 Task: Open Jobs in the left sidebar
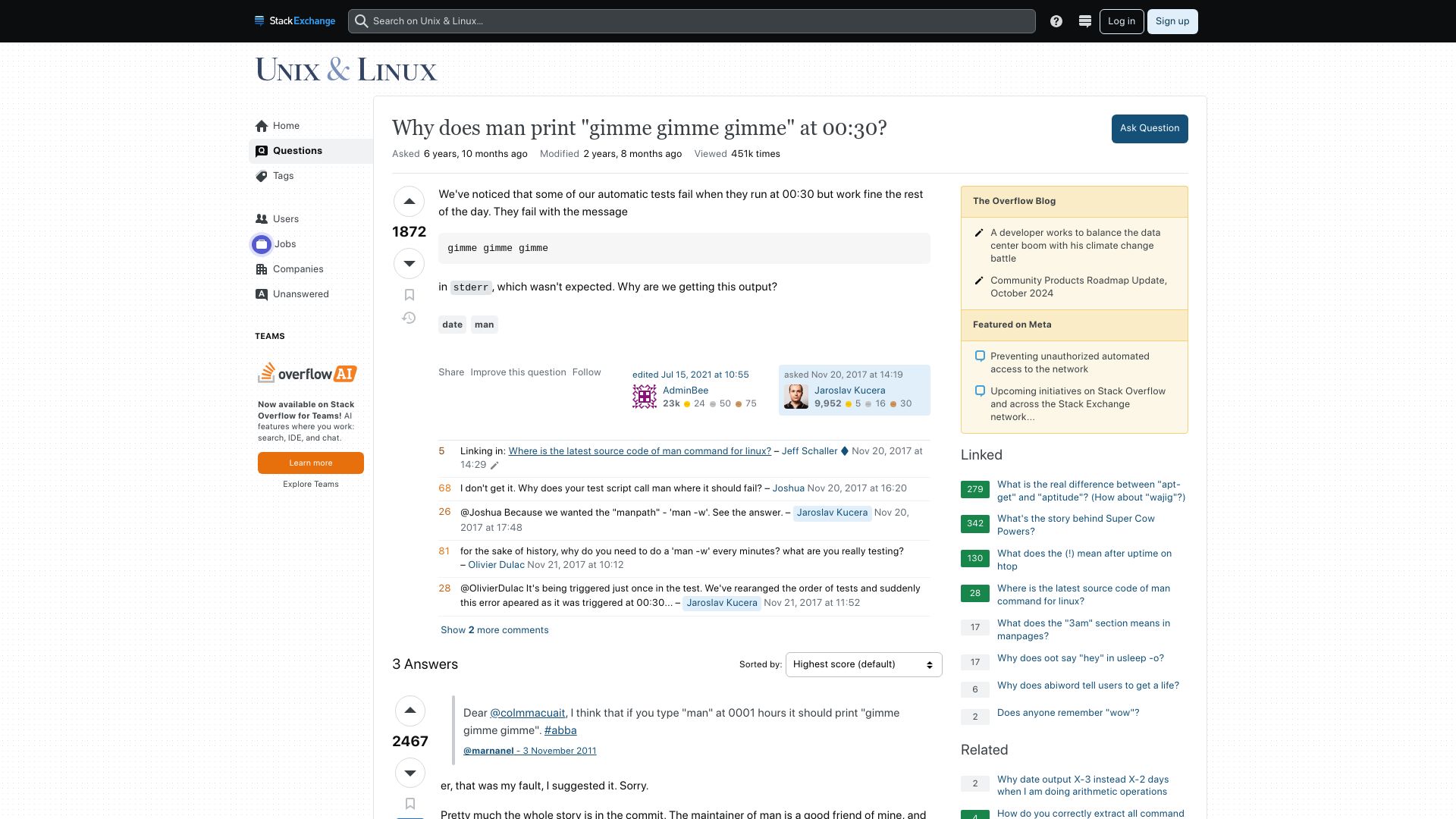point(310,244)
